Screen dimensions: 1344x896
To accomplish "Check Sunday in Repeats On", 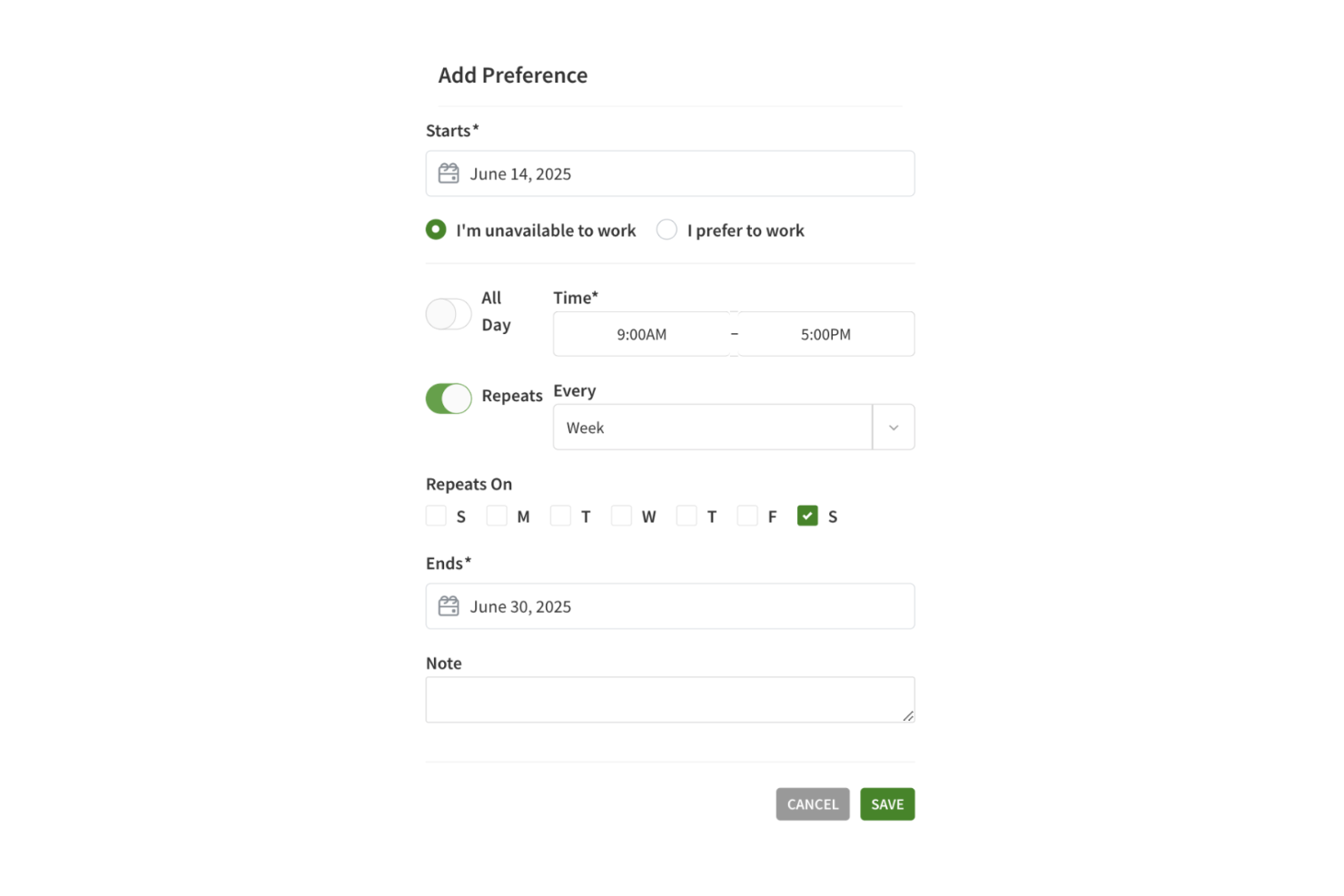I will point(436,515).
